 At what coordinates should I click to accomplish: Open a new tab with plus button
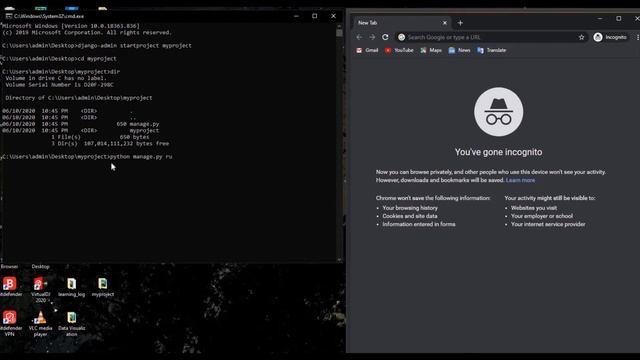pyautogui.click(x=460, y=23)
